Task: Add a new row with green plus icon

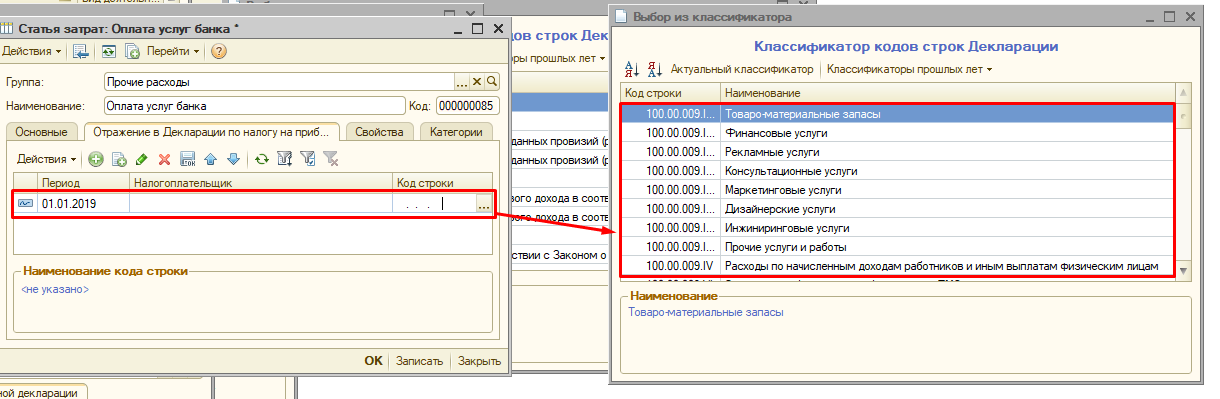Action: (96, 159)
